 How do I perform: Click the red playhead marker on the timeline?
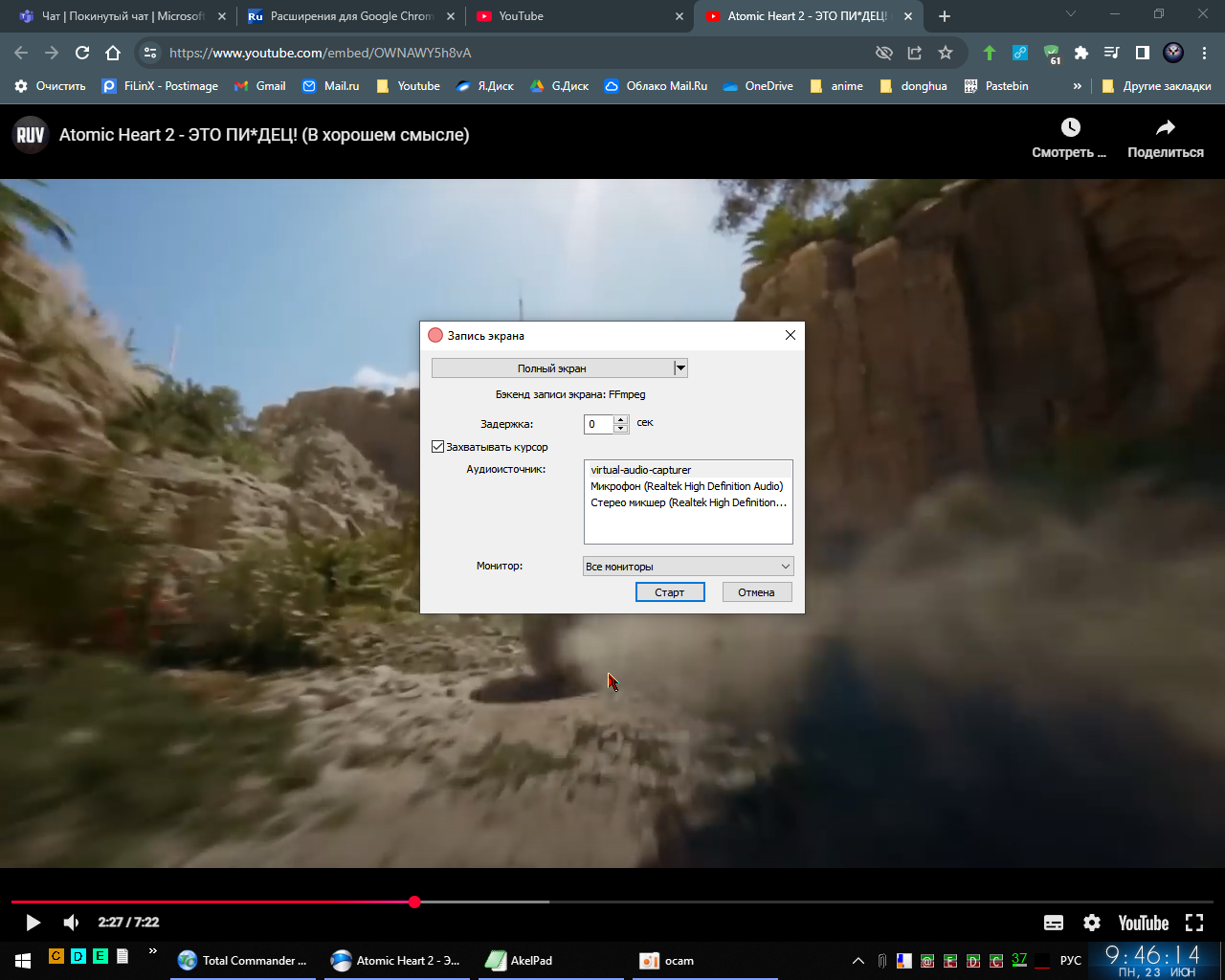[414, 902]
